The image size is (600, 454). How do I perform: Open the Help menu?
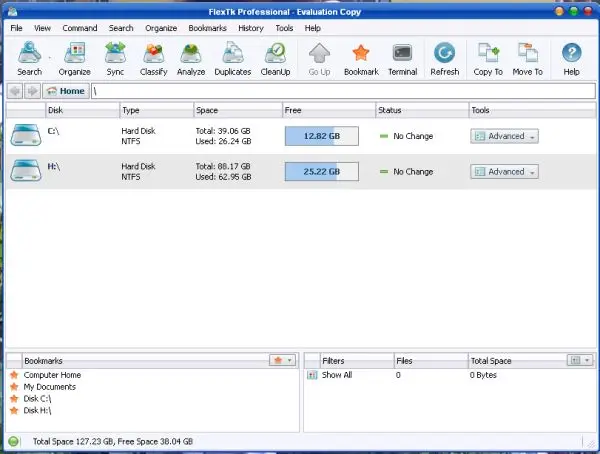coord(313,28)
